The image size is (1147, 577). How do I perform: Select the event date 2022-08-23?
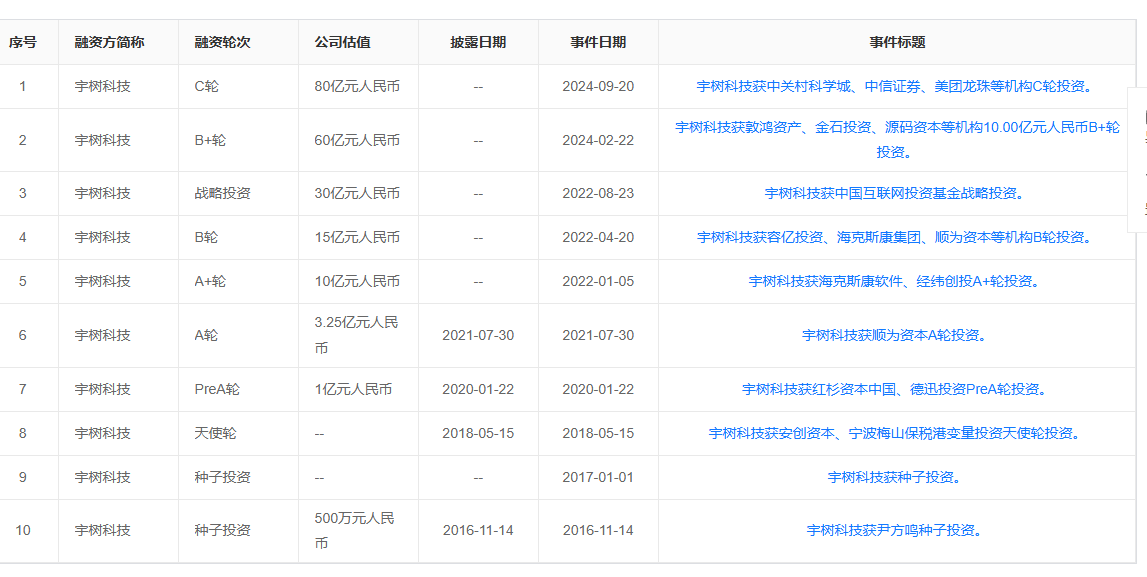click(598, 193)
